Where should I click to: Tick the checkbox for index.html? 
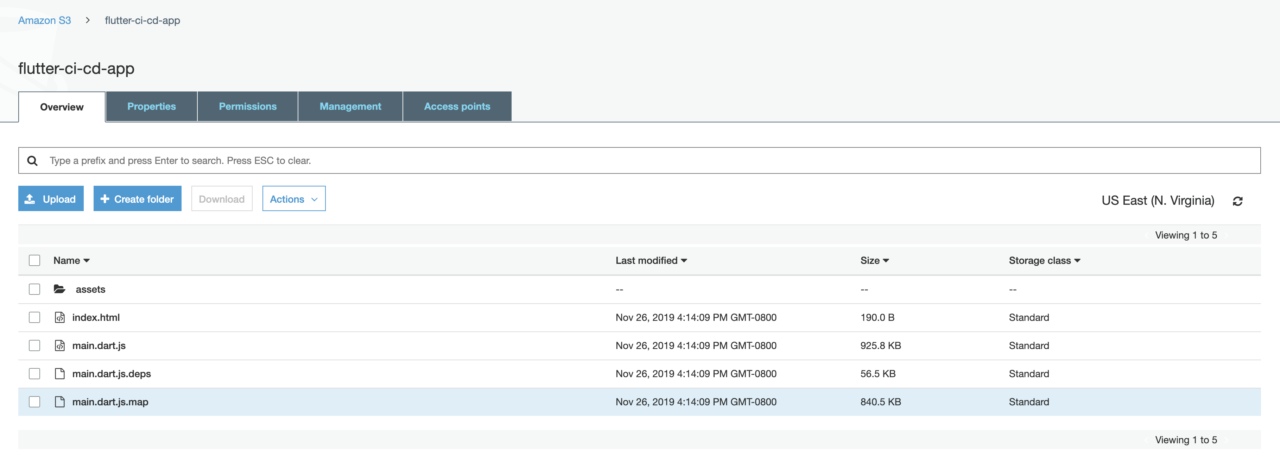pyautogui.click(x=34, y=318)
